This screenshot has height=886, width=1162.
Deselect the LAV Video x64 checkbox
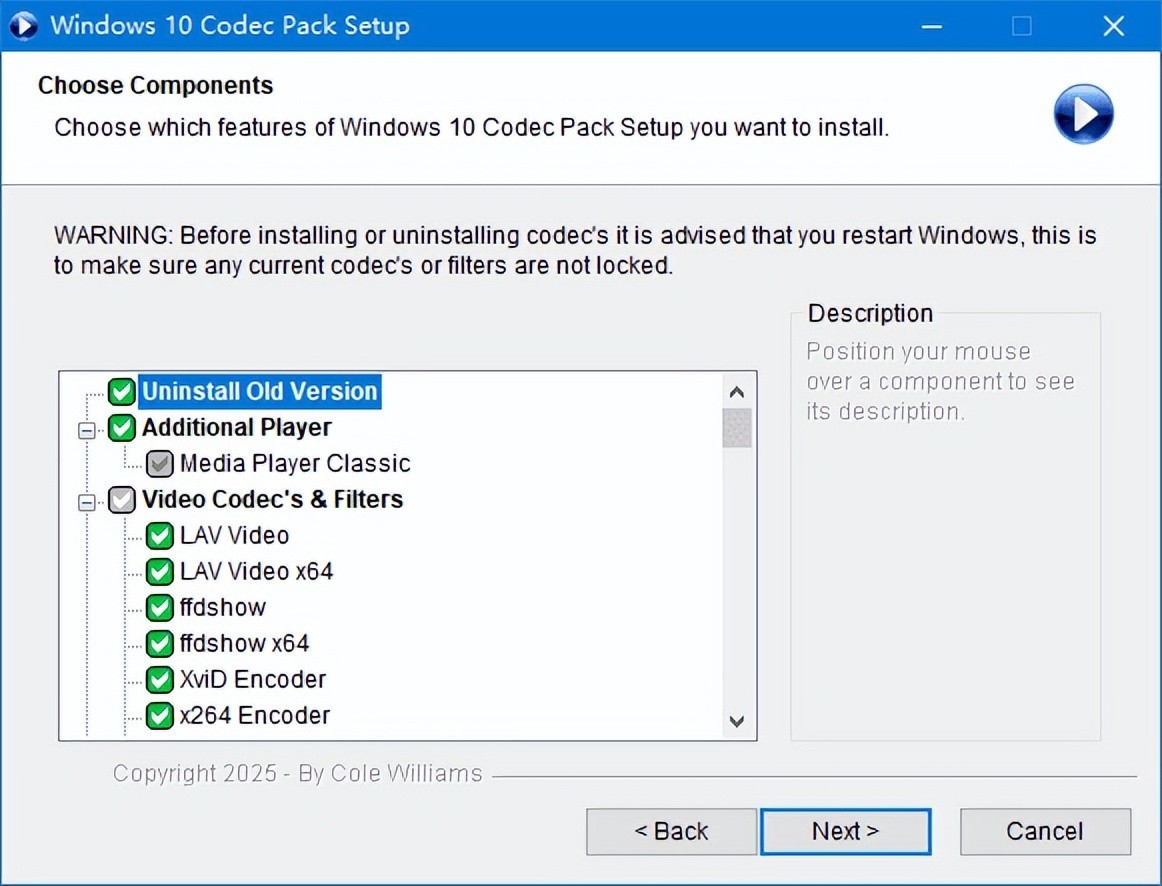(x=160, y=572)
